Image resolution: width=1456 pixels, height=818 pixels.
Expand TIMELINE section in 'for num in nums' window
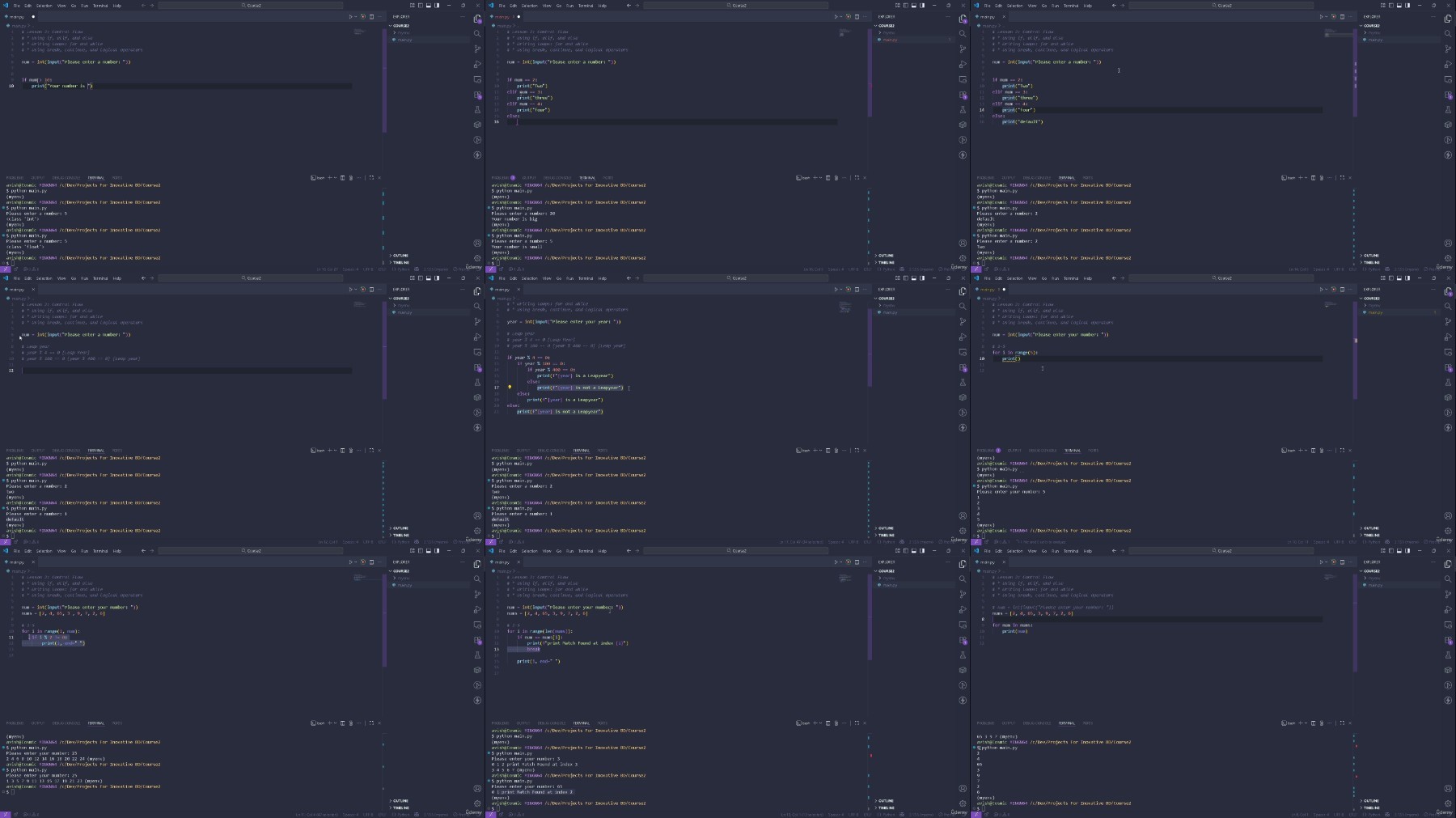(1371, 808)
